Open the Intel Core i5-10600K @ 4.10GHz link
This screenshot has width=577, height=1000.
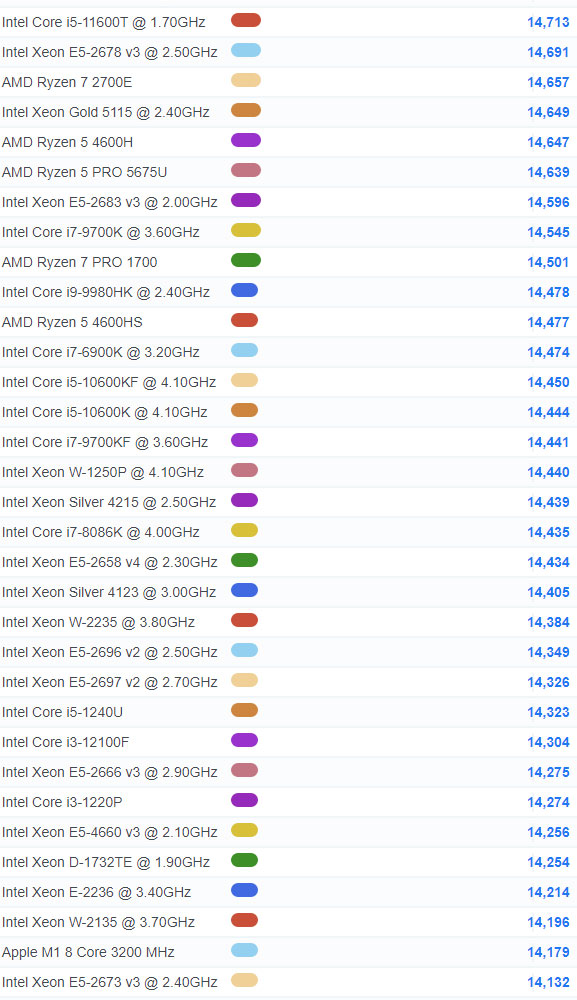105,412
